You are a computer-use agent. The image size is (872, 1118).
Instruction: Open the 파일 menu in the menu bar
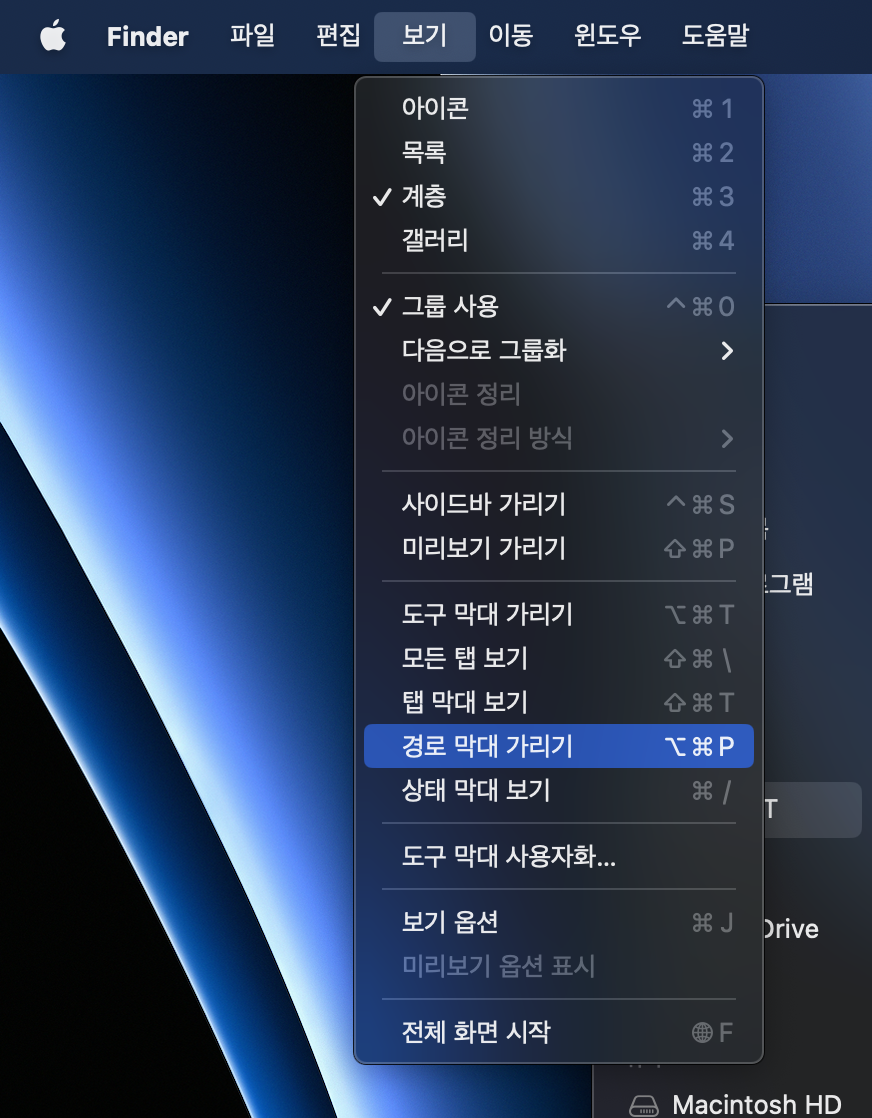[x=252, y=36]
